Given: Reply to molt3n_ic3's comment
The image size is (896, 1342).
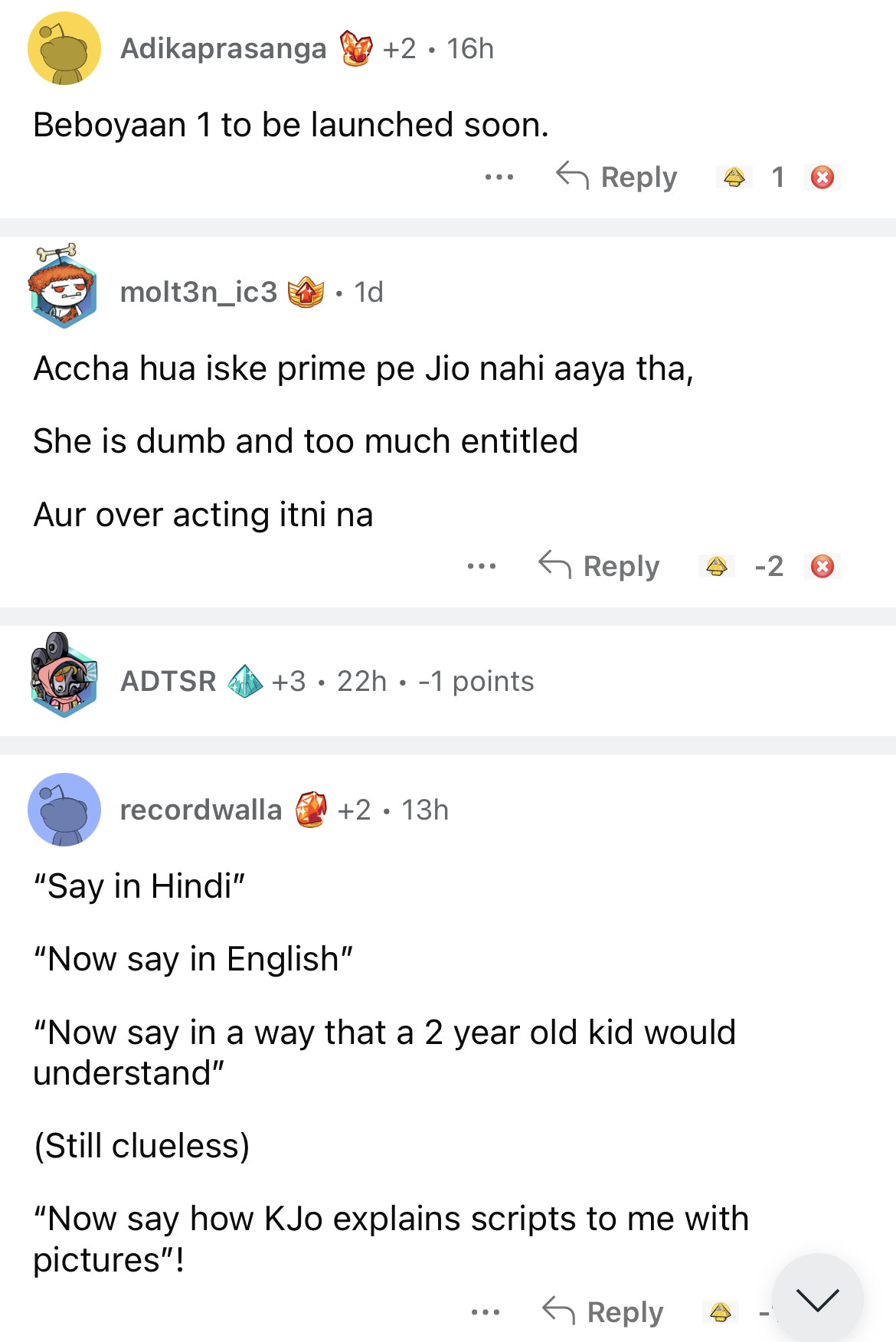Looking at the screenshot, I should point(600,567).
